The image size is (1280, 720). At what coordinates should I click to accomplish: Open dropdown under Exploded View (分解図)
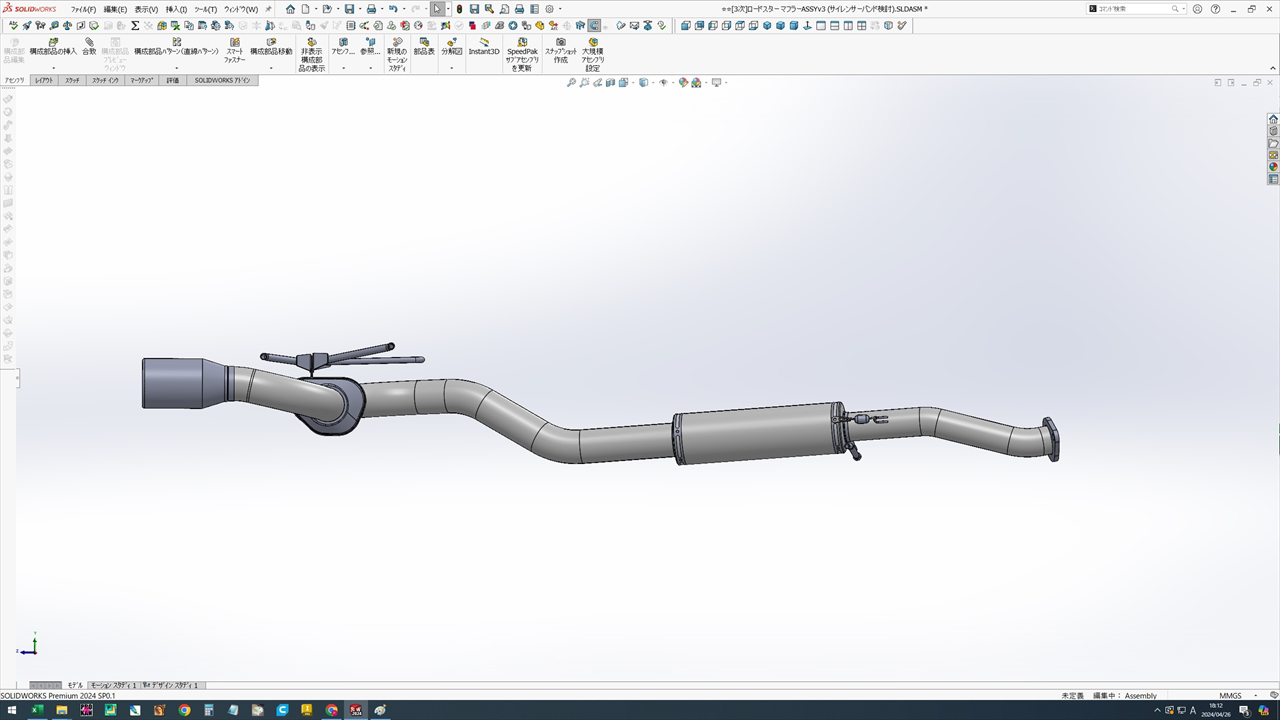[452, 68]
